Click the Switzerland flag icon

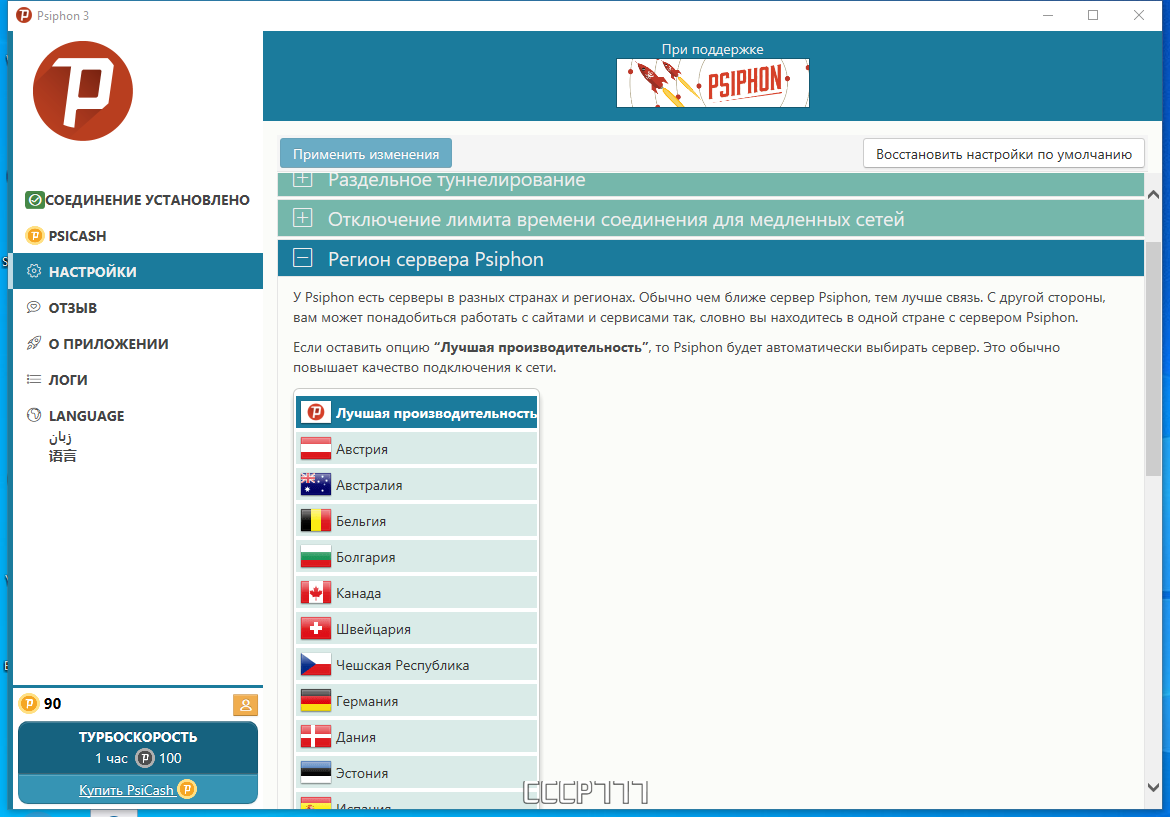click(x=316, y=628)
